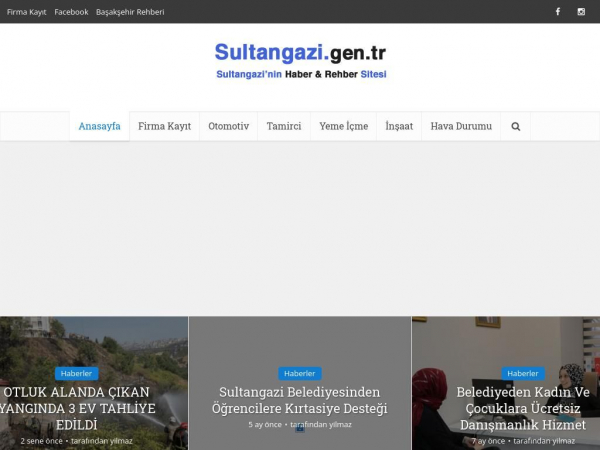
Task: Open the Sultangazi Belediyesinden Öğrencilere Kırtasiye Desteği article
Action: pyautogui.click(x=300, y=400)
